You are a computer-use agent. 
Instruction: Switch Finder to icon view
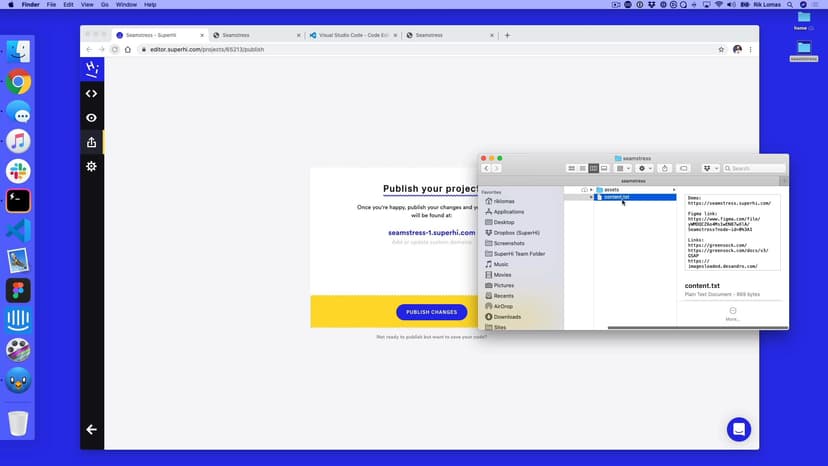(572, 168)
